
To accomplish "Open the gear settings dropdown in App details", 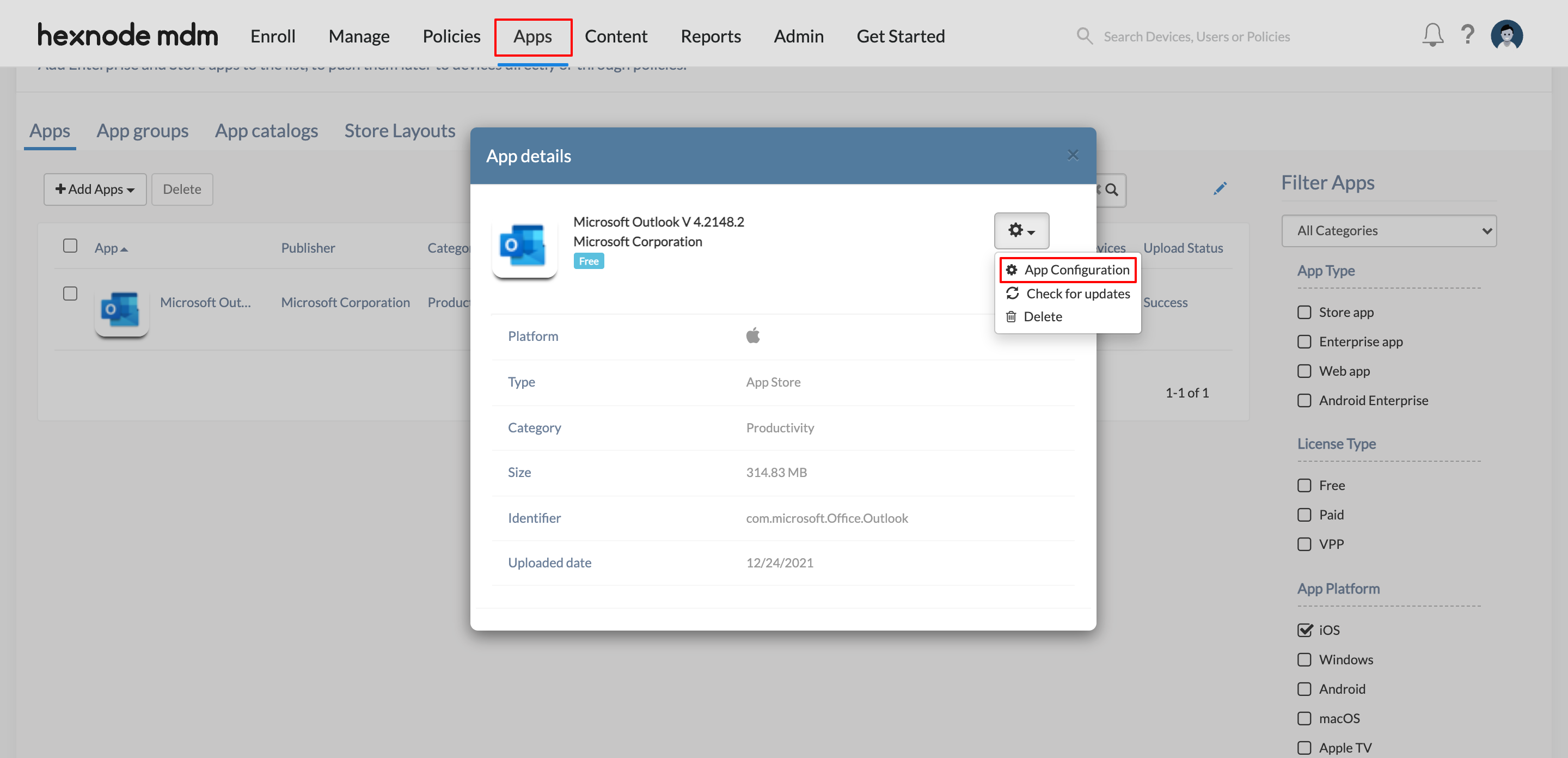I will pyautogui.click(x=1021, y=231).
